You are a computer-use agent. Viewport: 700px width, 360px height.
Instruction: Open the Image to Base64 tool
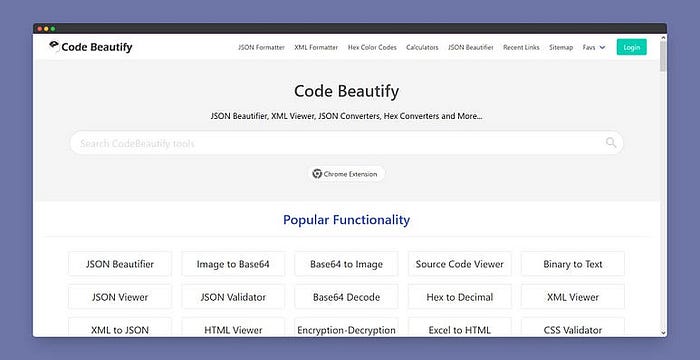[233, 264]
